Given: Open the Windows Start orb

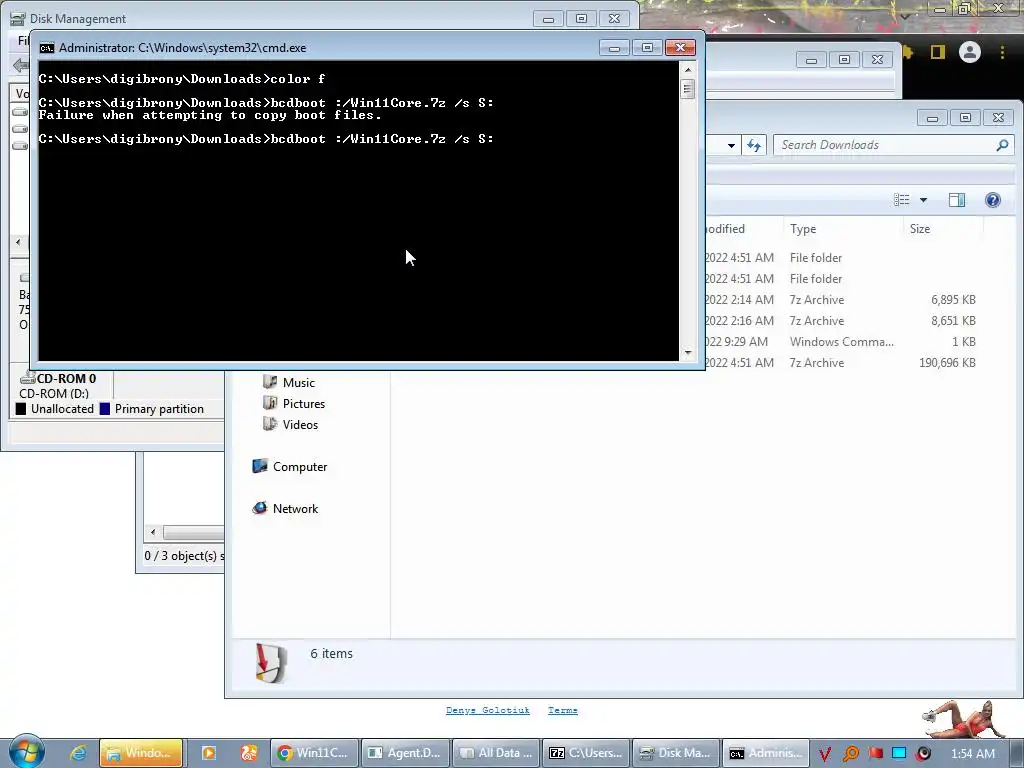Looking at the screenshot, I should 26,751.
